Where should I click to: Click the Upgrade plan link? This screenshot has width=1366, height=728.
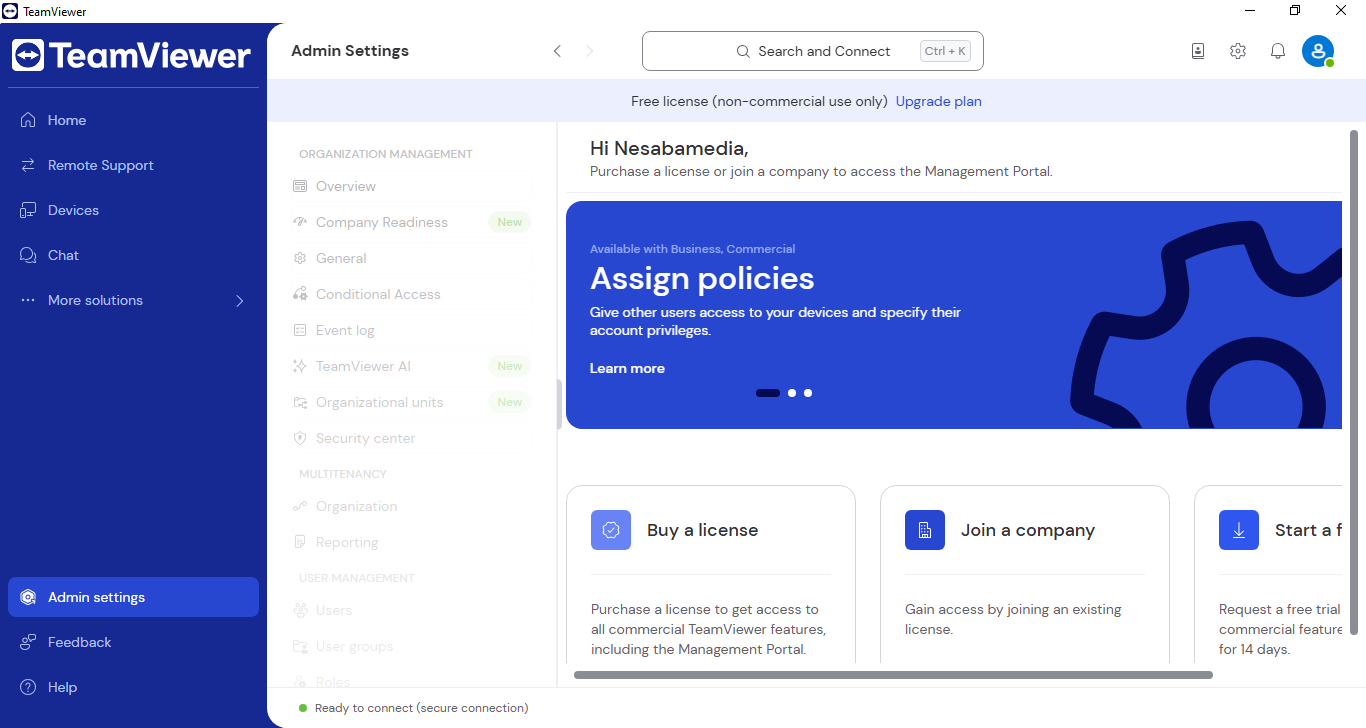point(938,101)
